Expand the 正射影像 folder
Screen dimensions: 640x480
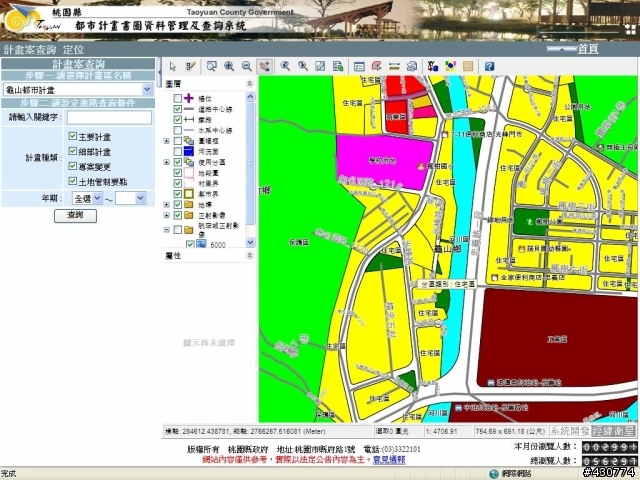tap(167, 215)
